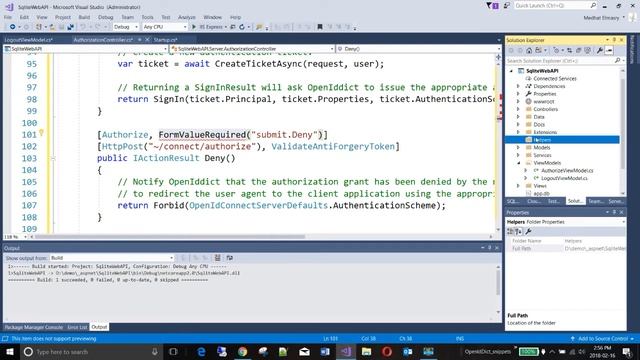This screenshot has height=360, width=640.
Task: Open the Debug configuration dropdown
Action: point(126,27)
